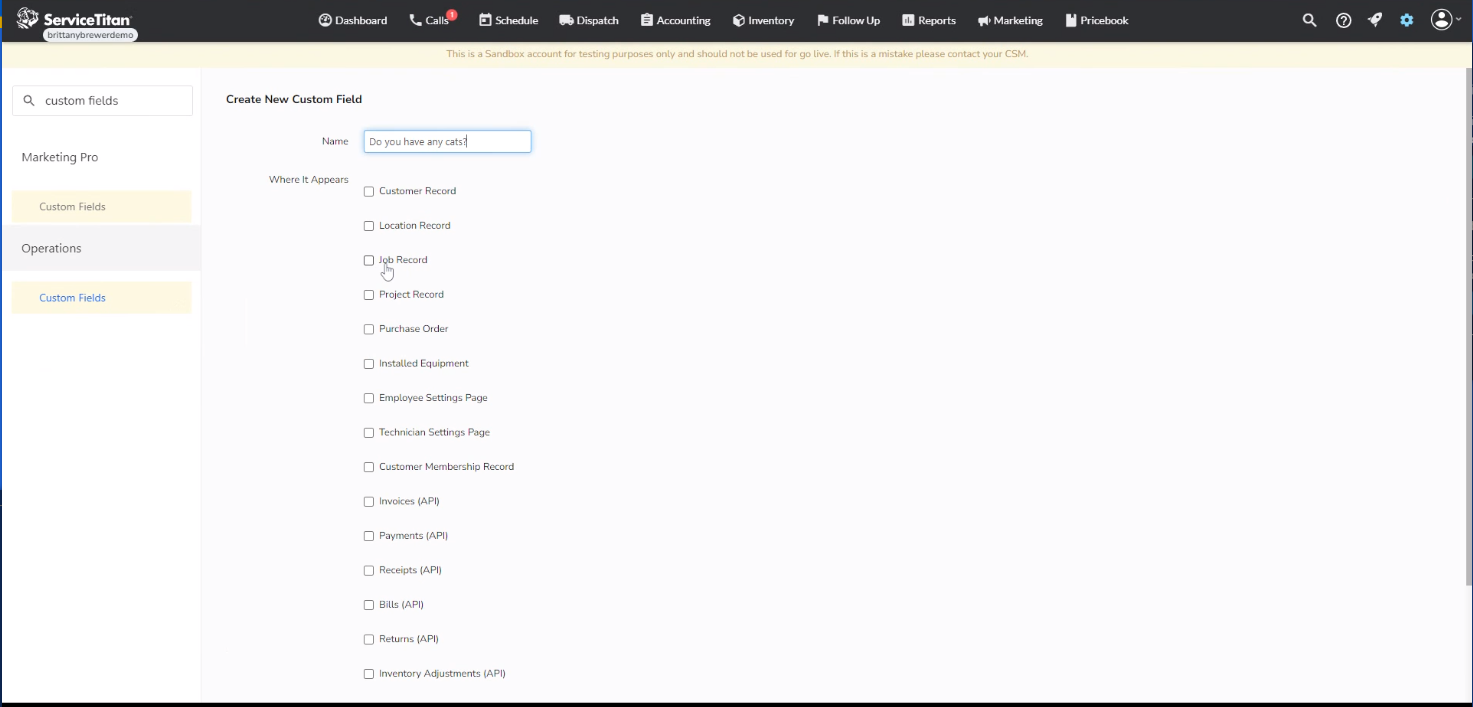The image size is (1473, 707).
Task: Check the Customer Record checkbox
Action: [x=369, y=191]
